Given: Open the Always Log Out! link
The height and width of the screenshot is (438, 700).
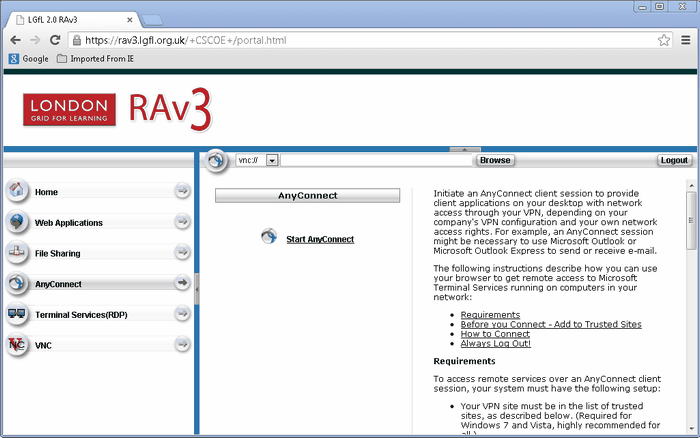Looking at the screenshot, I should [x=496, y=343].
